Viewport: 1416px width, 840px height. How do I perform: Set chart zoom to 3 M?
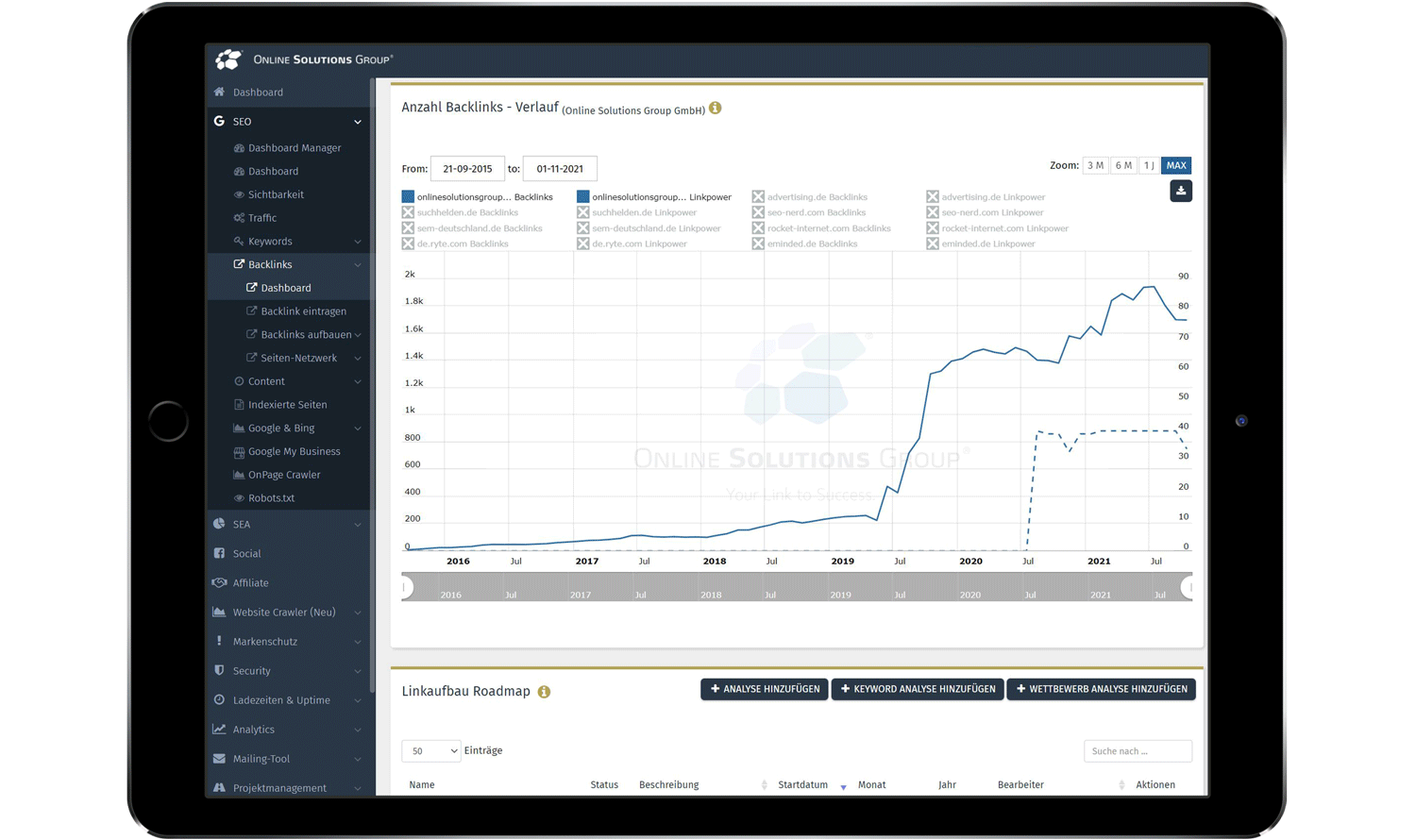tap(1095, 165)
